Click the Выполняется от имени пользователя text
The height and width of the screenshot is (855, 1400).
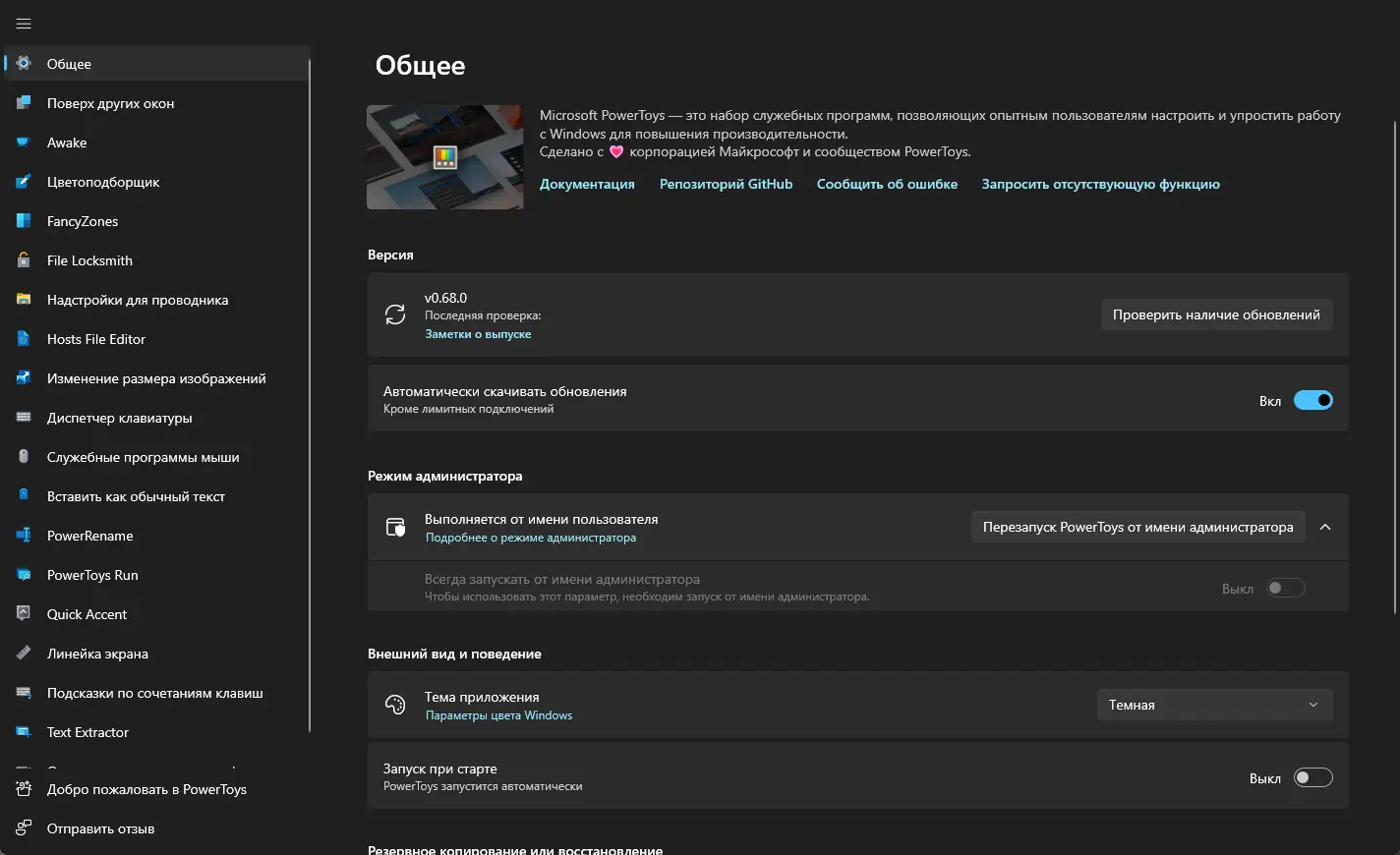click(542, 519)
